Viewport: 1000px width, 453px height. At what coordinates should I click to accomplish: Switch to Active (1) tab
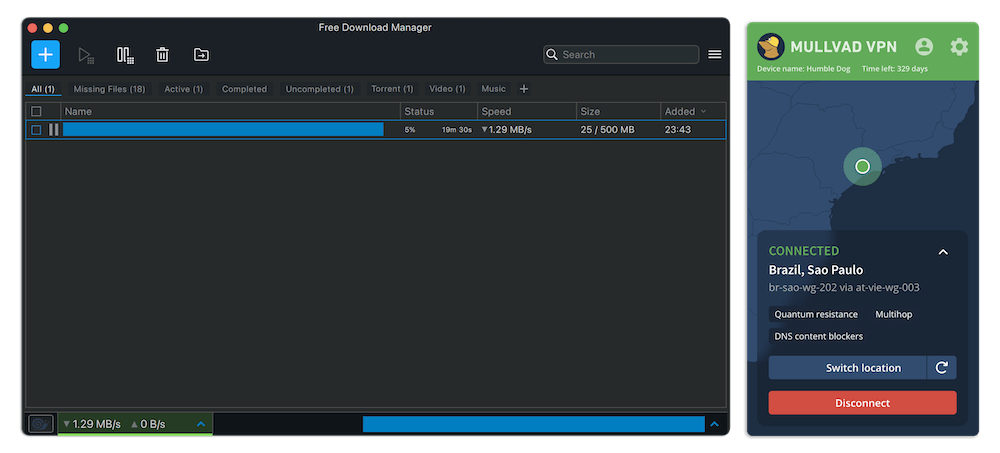pos(184,89)
